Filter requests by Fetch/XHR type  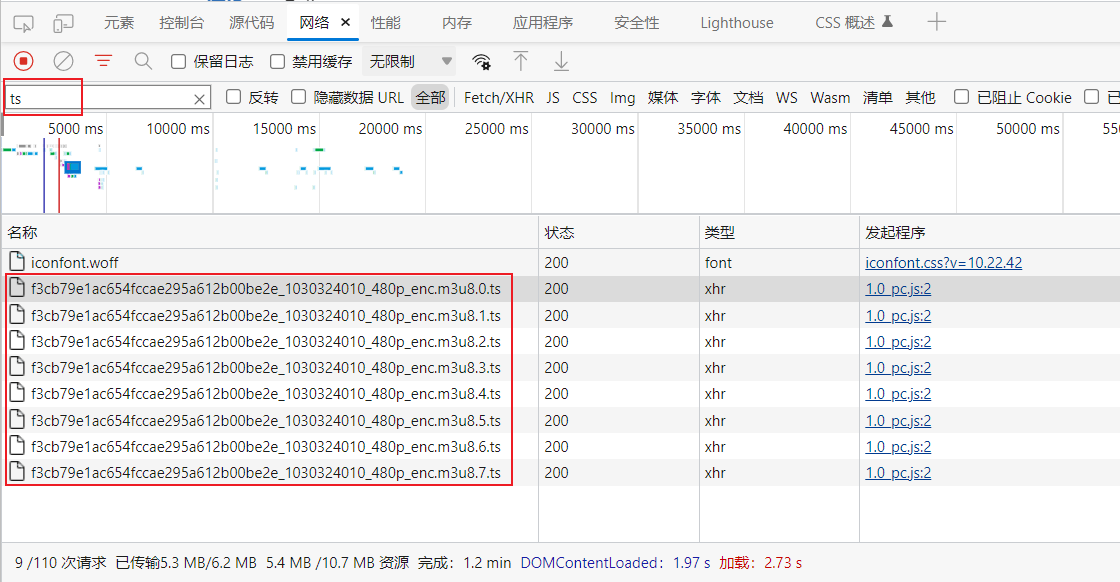[499, 97]
